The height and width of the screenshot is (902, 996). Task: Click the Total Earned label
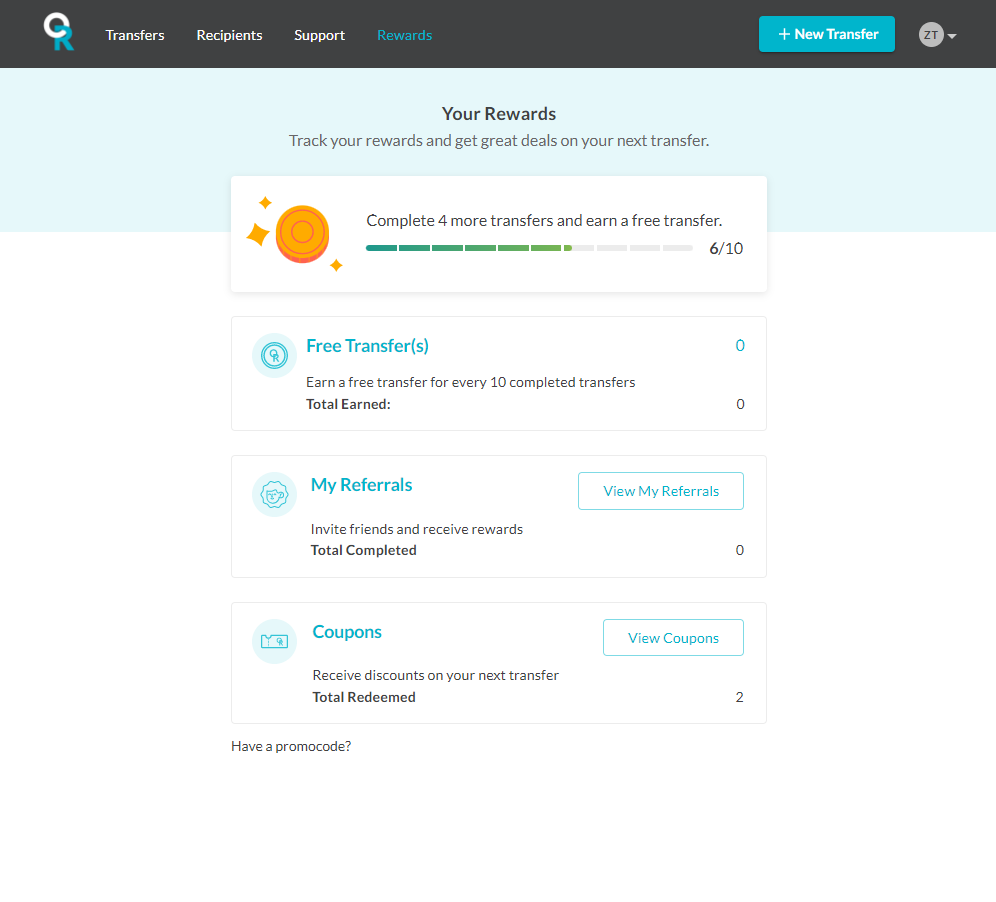(x=348, y=404)
